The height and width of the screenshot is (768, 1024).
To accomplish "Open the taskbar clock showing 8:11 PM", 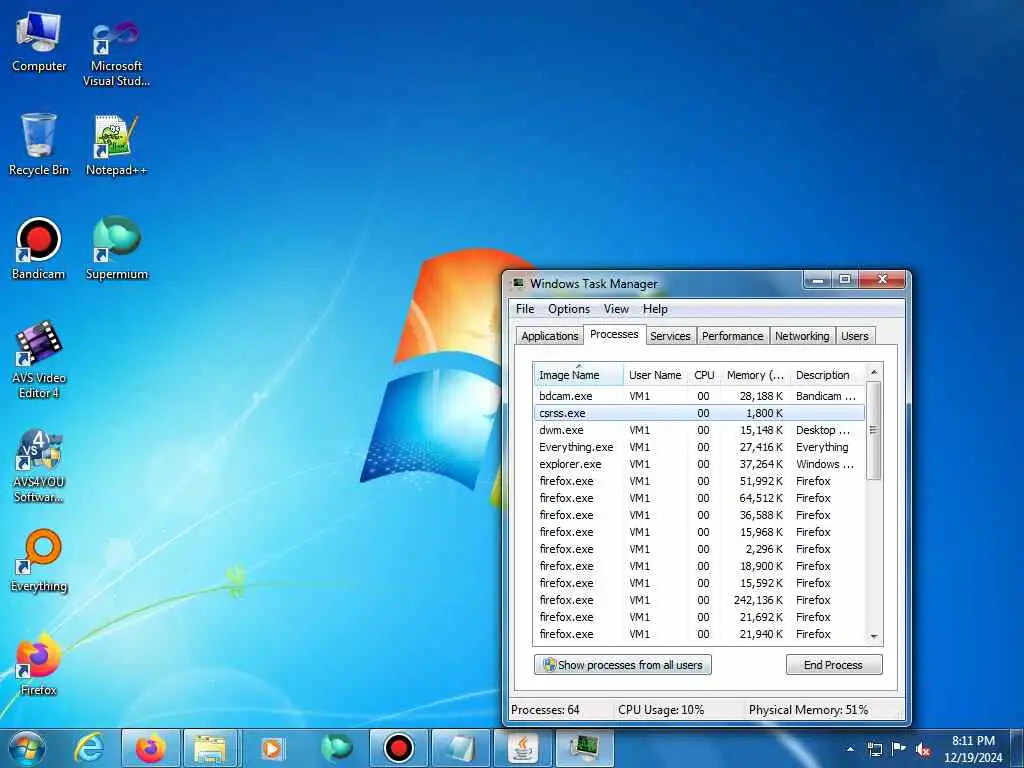I will click(x=973, y=749).
